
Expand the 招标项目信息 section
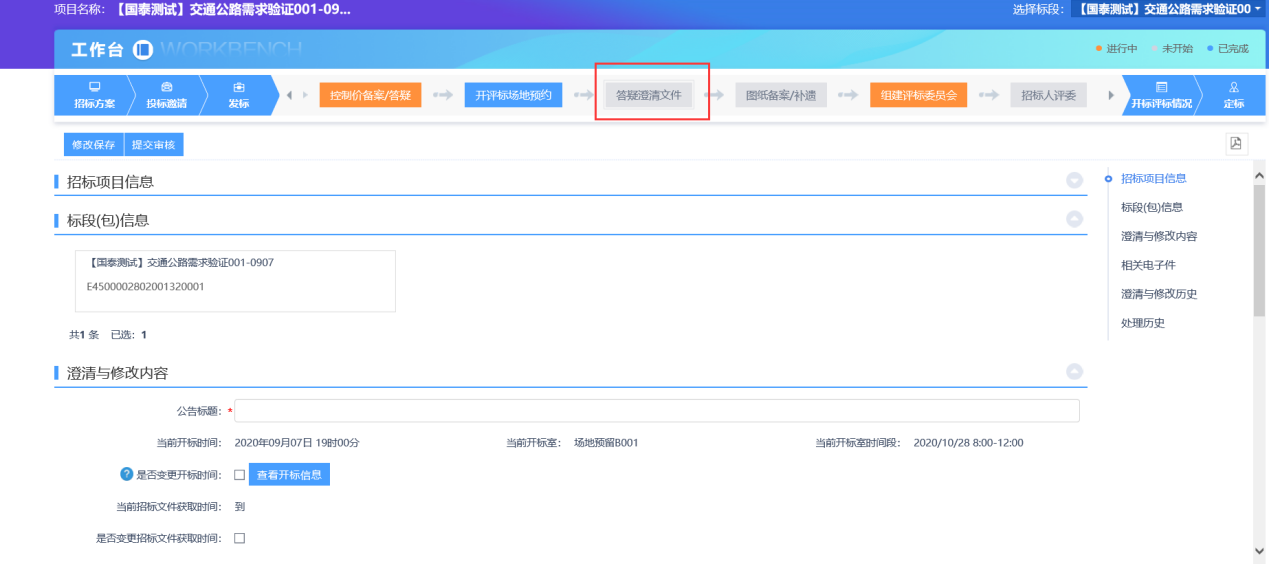click(1075, 181)
